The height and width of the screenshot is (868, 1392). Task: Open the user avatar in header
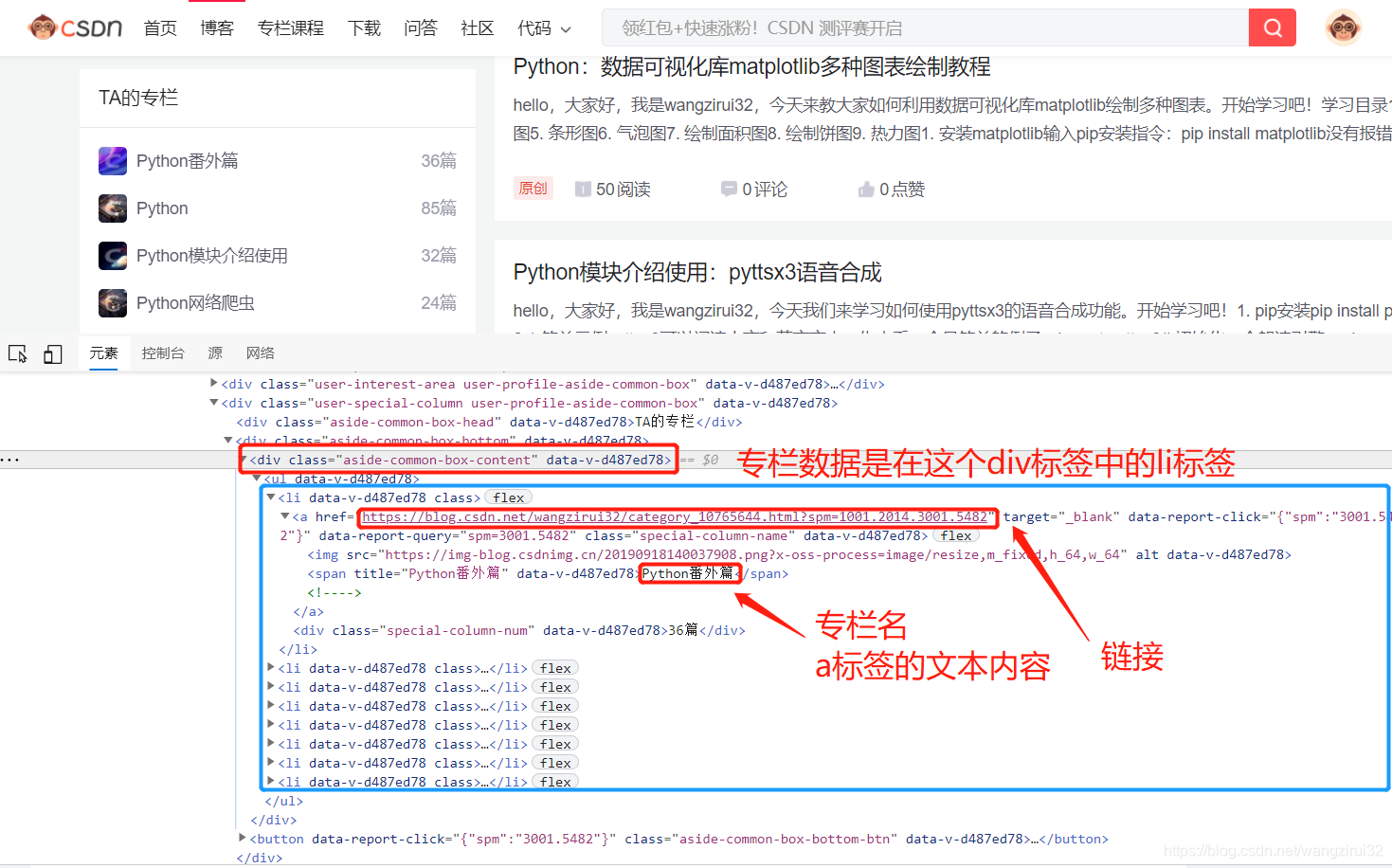[x=1343, y=27]
